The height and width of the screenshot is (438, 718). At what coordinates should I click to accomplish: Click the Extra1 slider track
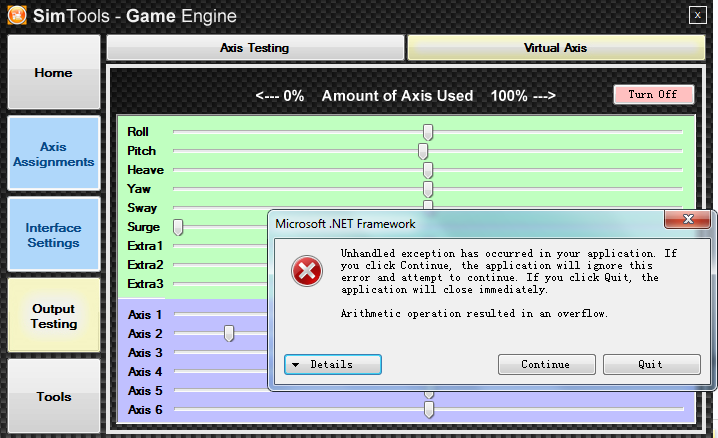pyautogui.click(x=220, y=246)
